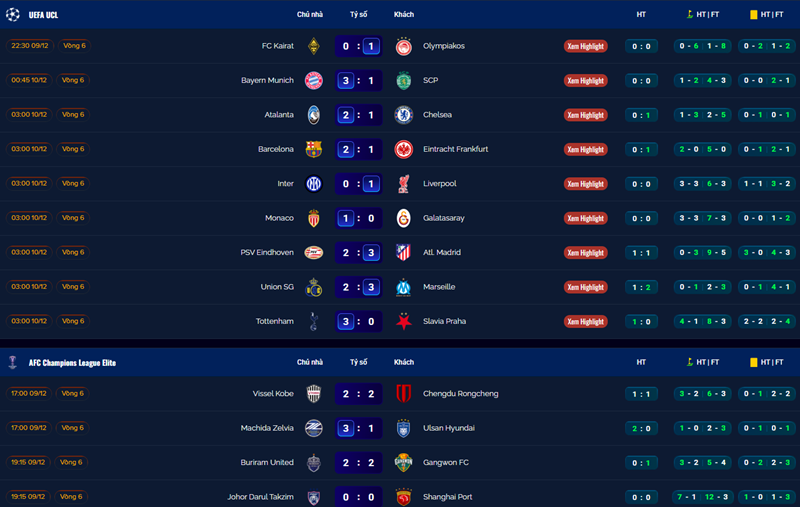Click the Chelsea club crest
800x507 pixels.
click(403, 115)
